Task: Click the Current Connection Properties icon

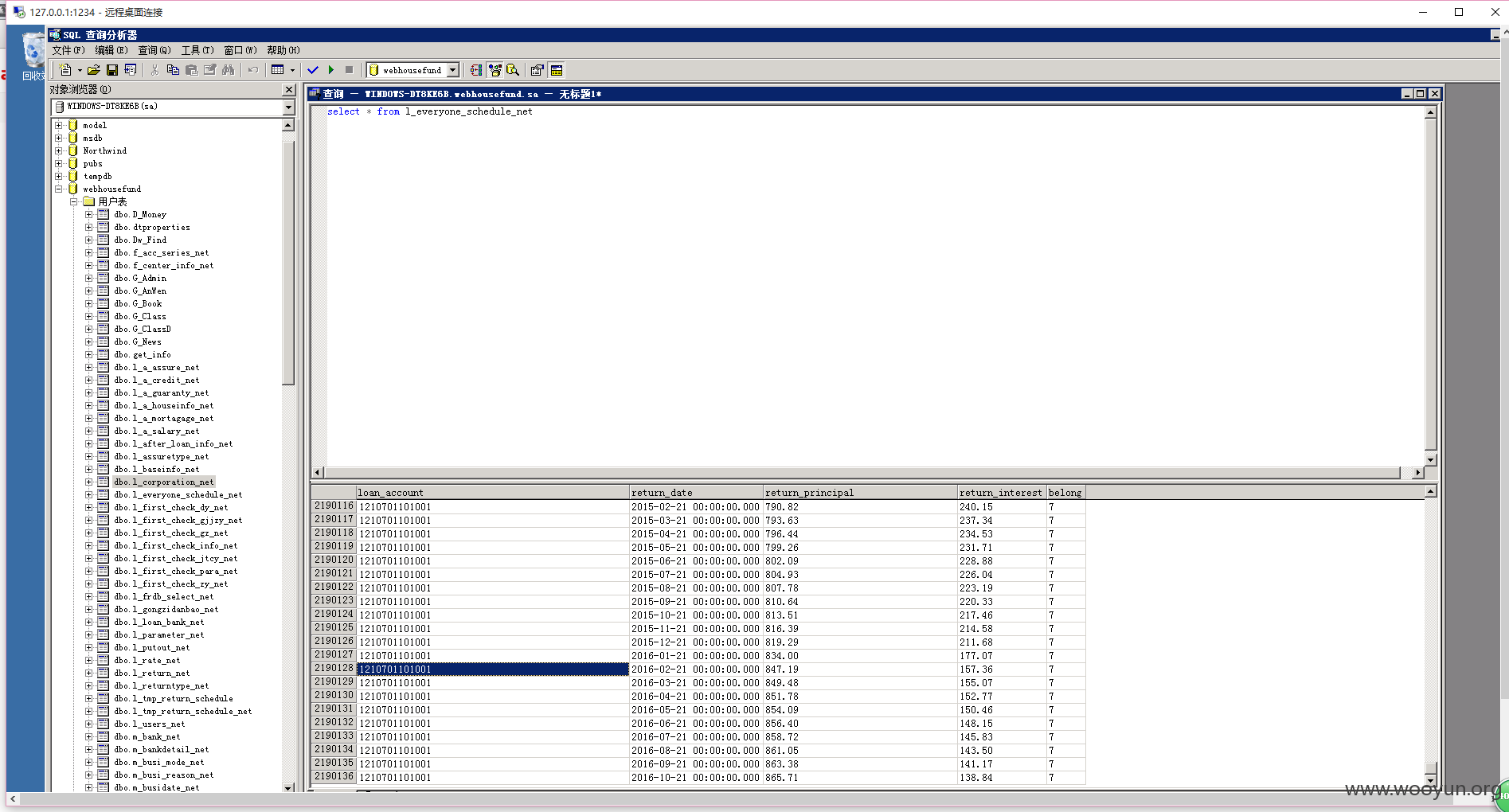Action: point(538,70)
